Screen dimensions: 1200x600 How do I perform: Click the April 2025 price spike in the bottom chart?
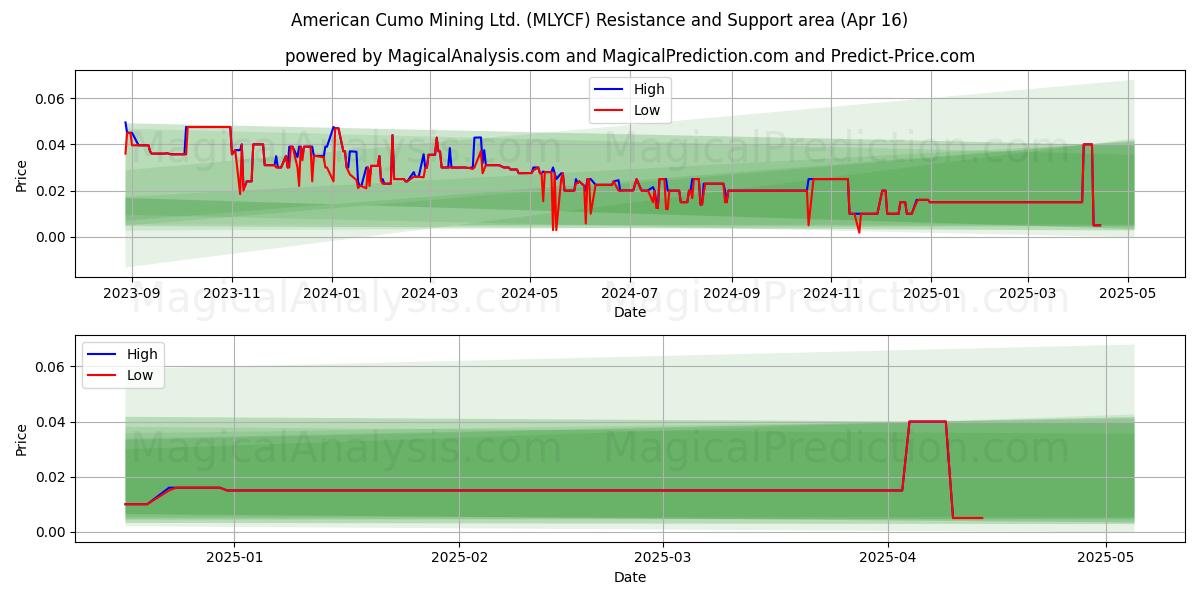(927, 422)
